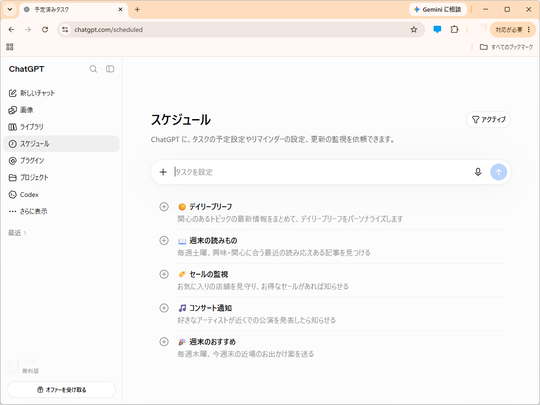
Task: Open the browser extensions puzzle icon
Action: (454, 30)
